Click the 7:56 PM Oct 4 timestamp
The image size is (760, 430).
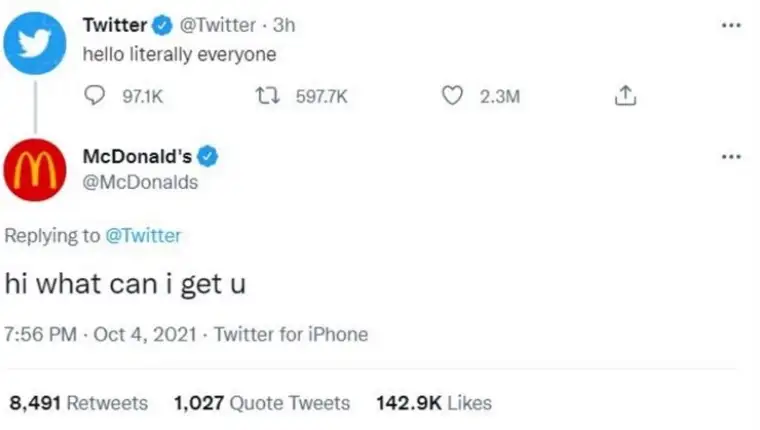coord(100,334)
